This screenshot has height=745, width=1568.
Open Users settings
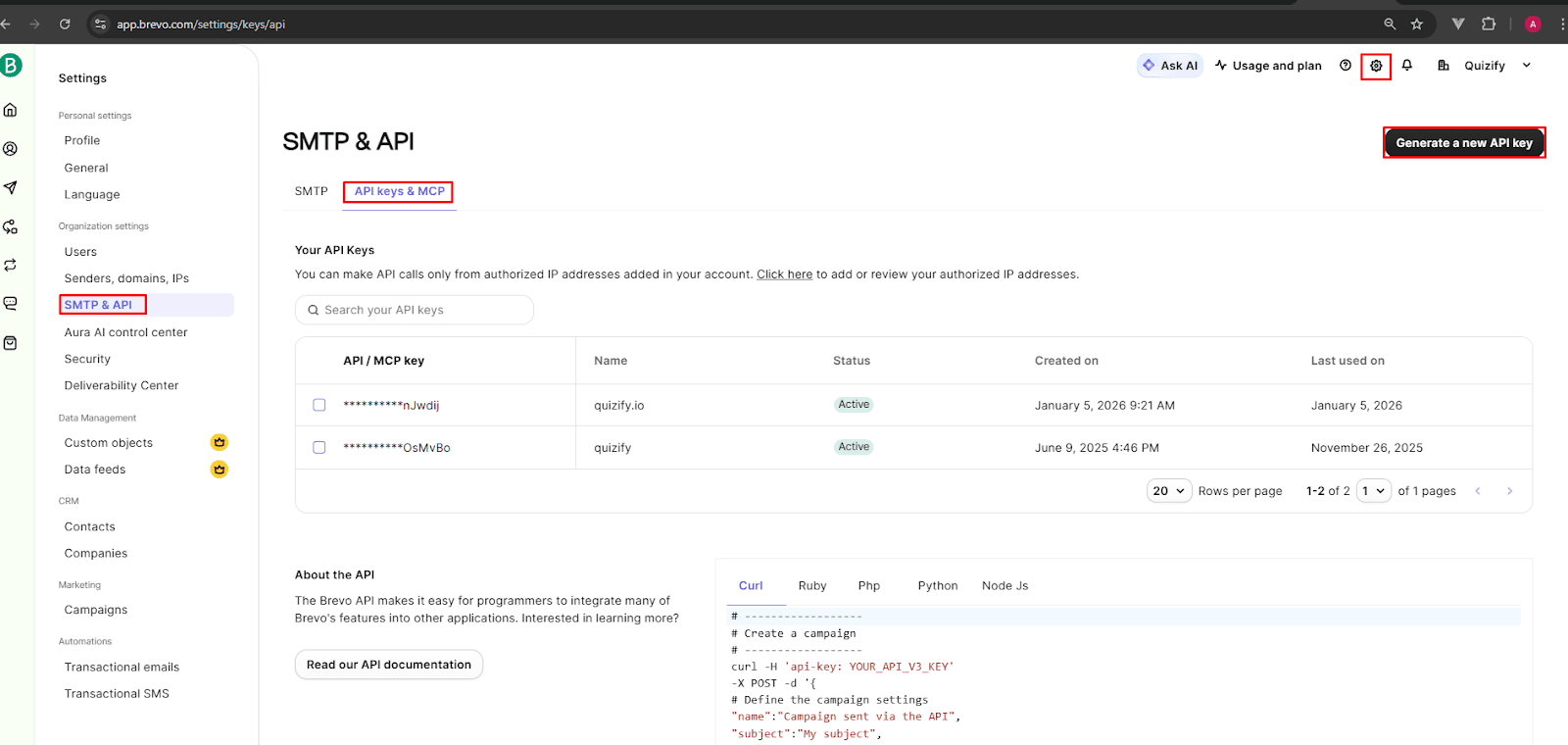[x=80, y=252]
